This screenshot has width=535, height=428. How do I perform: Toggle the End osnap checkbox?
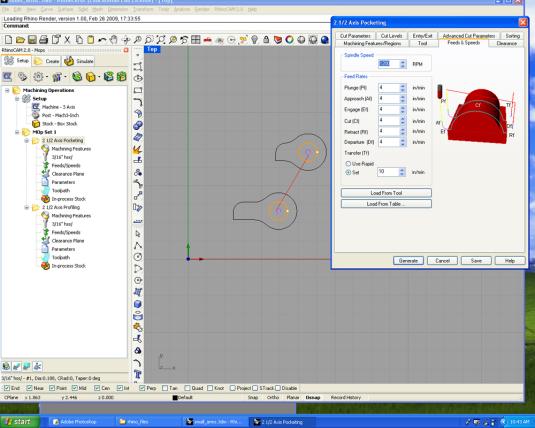click(x=6, y=388)
